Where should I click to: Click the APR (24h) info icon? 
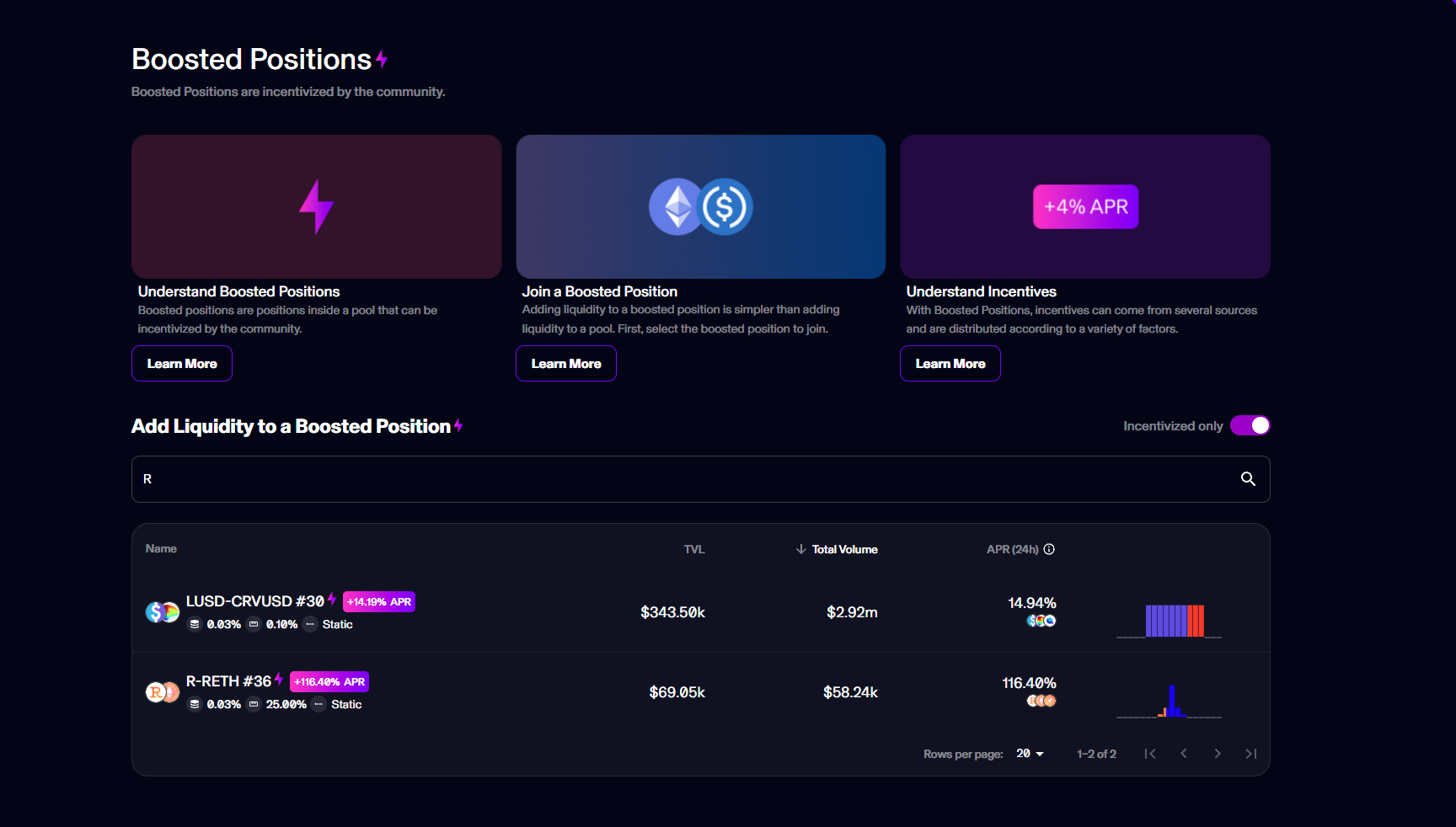[1049, 549]
